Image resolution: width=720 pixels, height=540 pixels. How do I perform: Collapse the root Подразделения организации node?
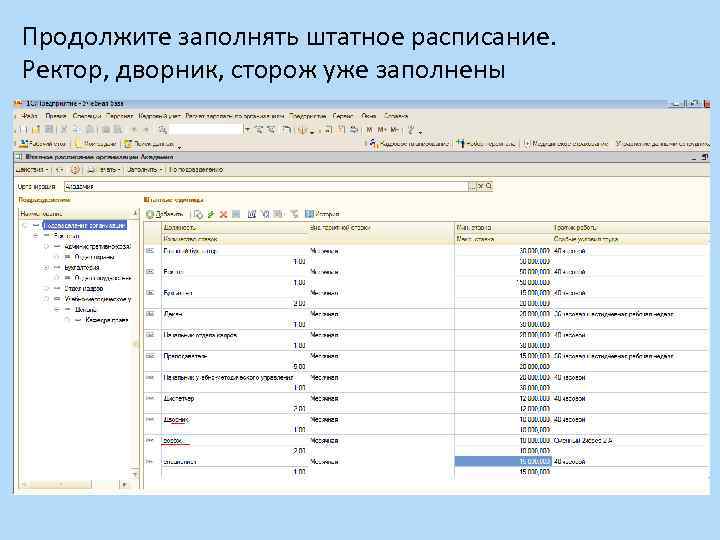pos(27,225)
